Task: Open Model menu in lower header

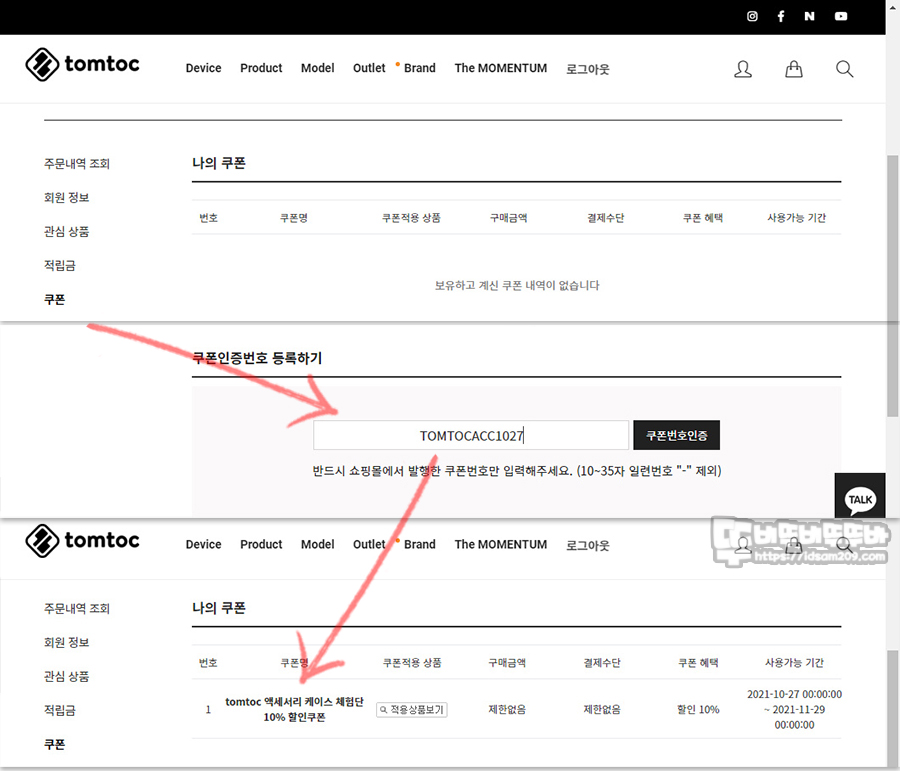Action: coord(317,545)
